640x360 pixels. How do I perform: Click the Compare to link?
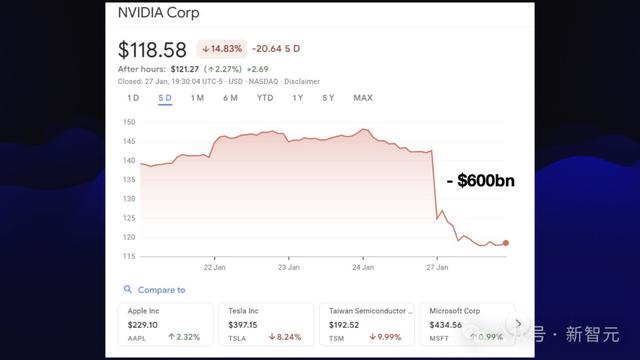click(162, 290)
